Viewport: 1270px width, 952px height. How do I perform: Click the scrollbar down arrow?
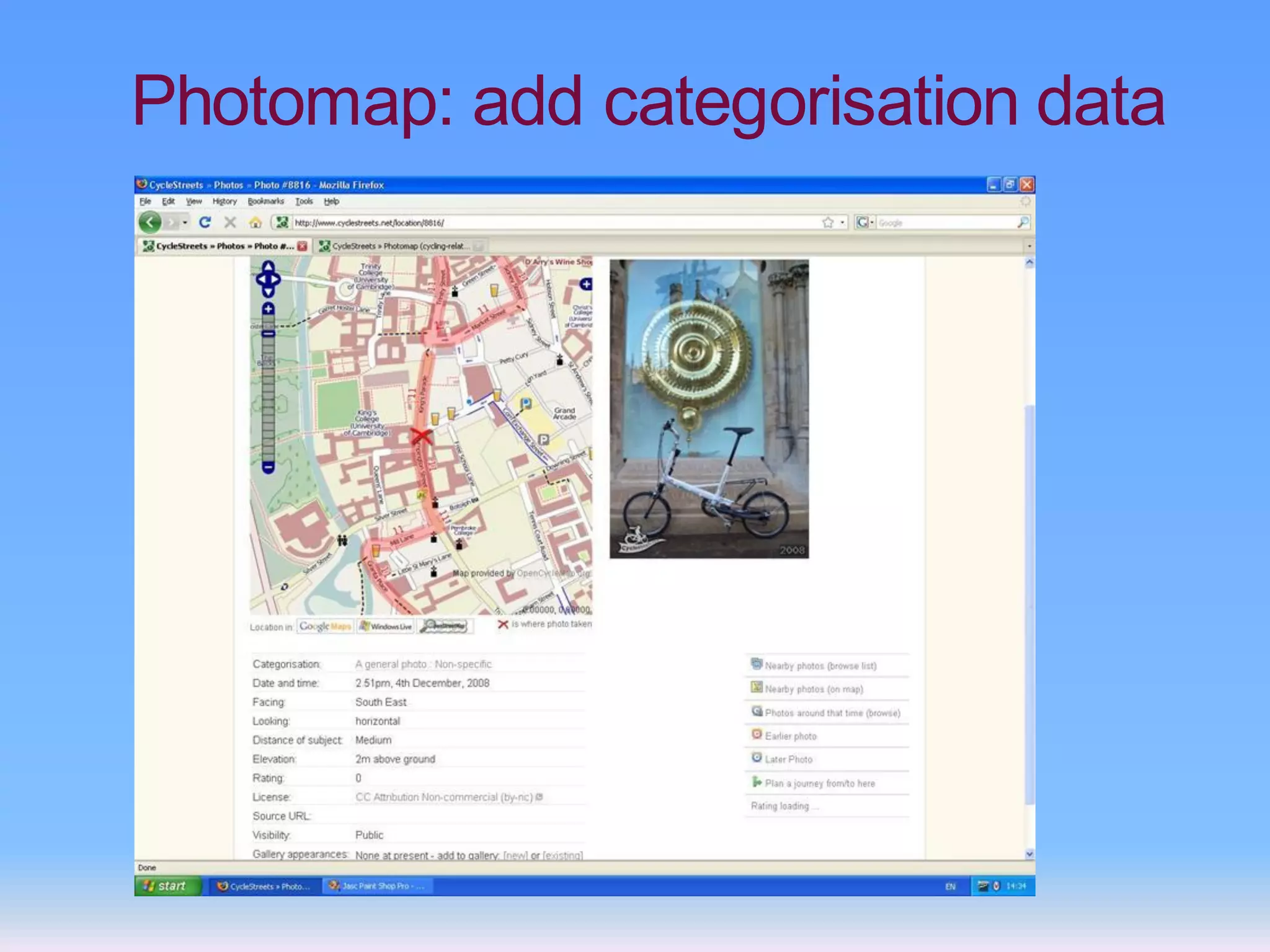(x=1029, y=853)
